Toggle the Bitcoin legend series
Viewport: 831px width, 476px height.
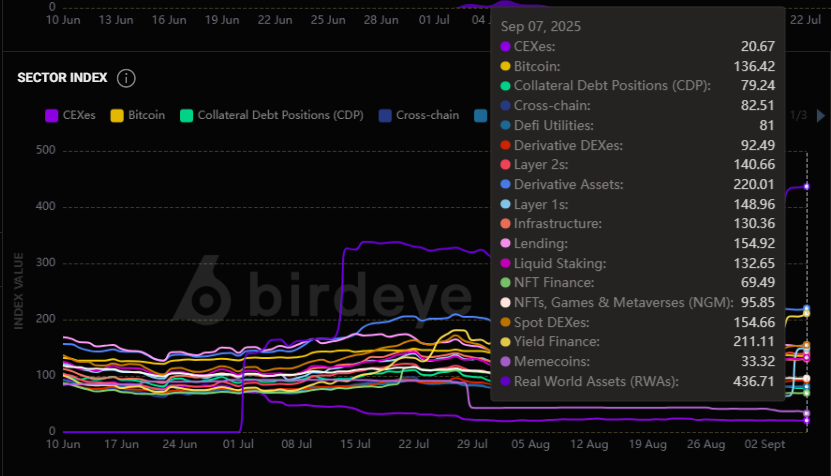click(138, 116)
